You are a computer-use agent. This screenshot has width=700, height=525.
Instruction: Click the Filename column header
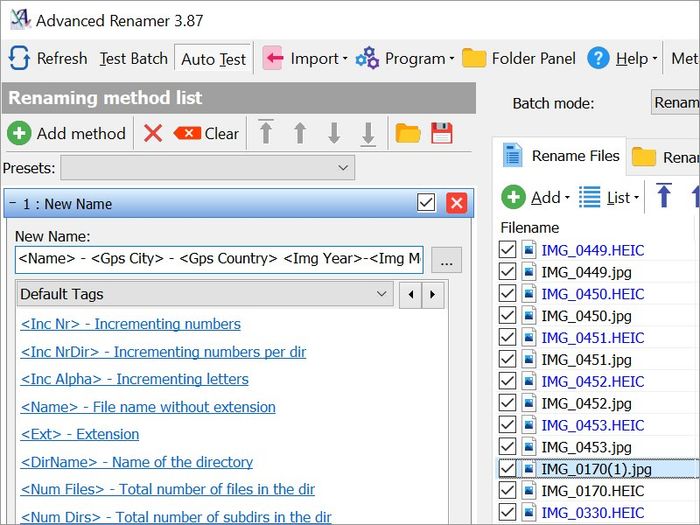tap(529, 228)
